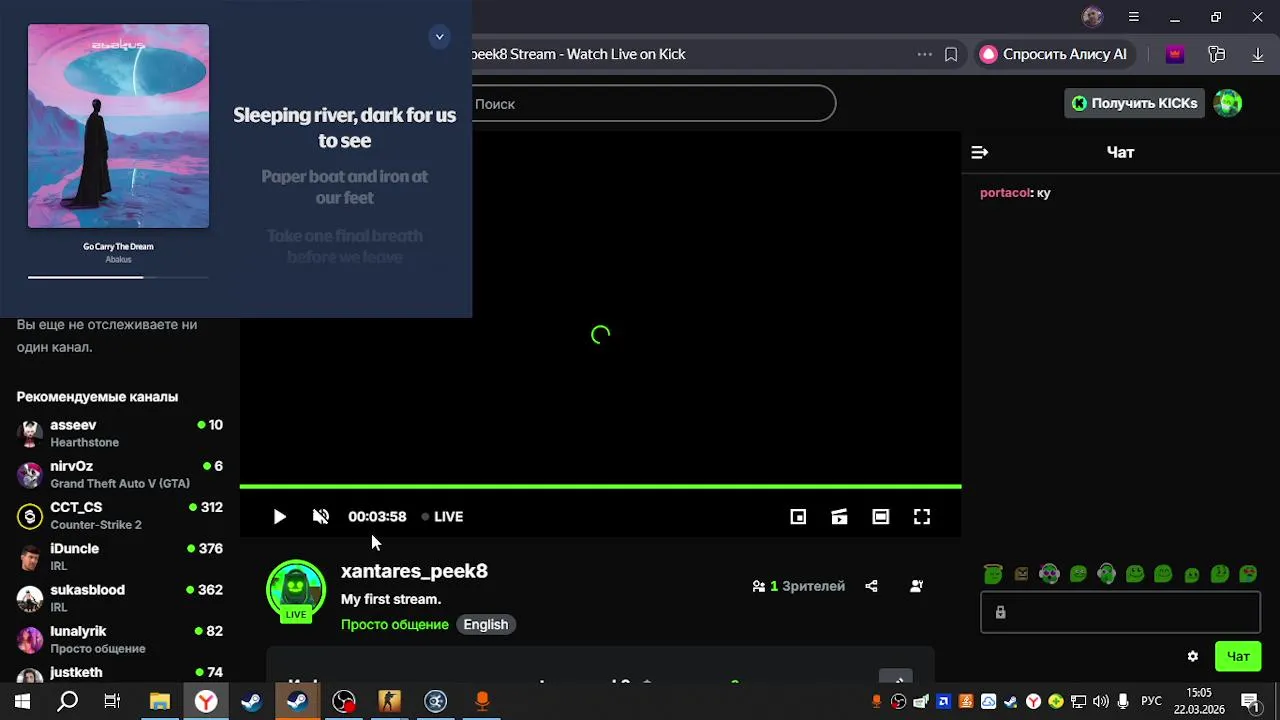Open recommended channel CCT_CS
1280x720 pixels.
click(120, 516)
